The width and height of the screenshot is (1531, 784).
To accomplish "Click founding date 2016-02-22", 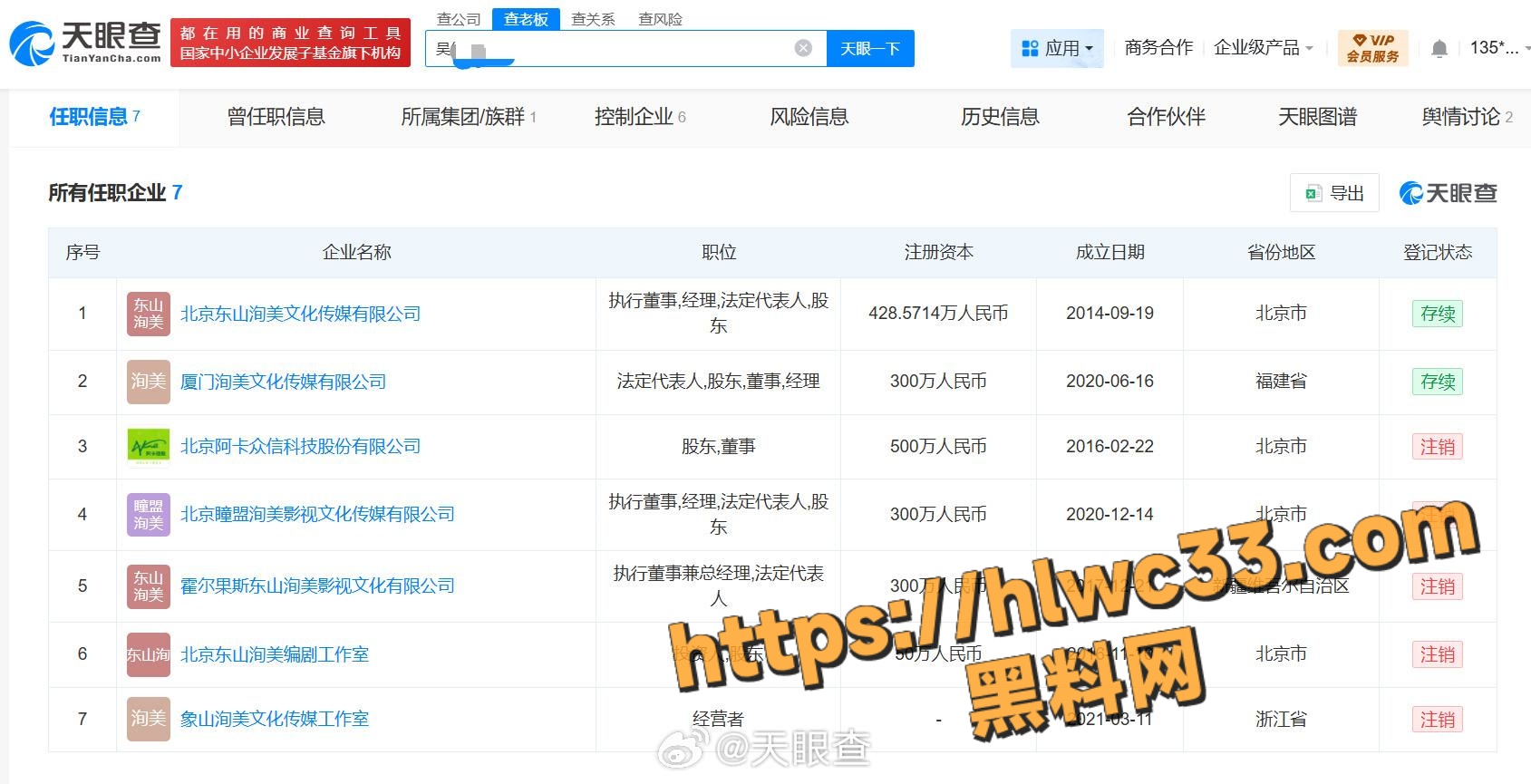I will (1109, 446).
